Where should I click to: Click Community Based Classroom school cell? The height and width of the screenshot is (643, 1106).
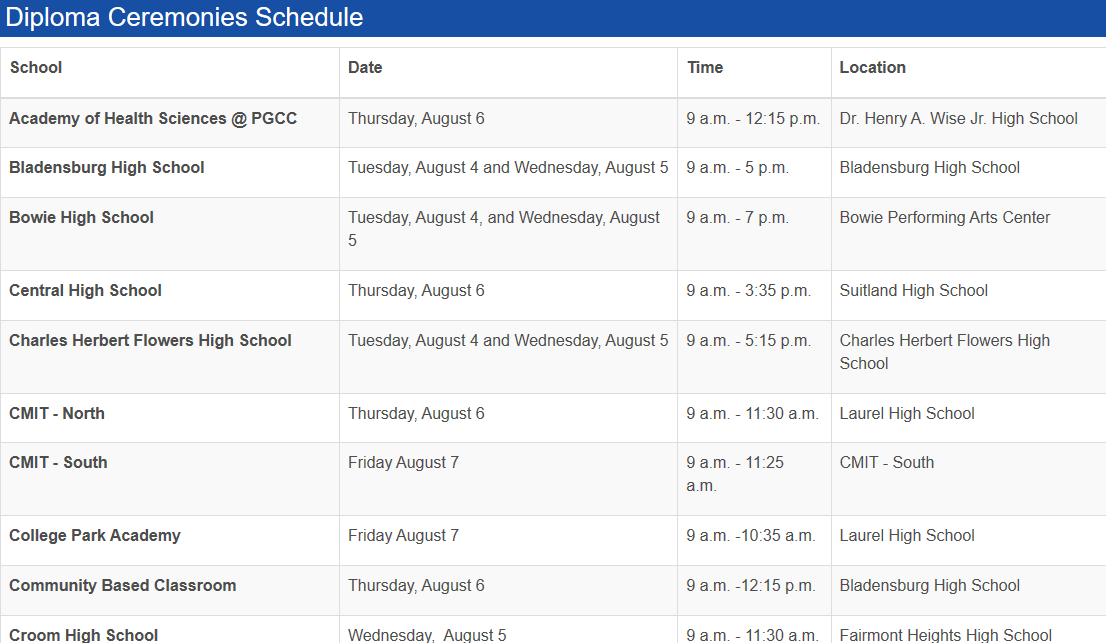click(x=123, y=586)
